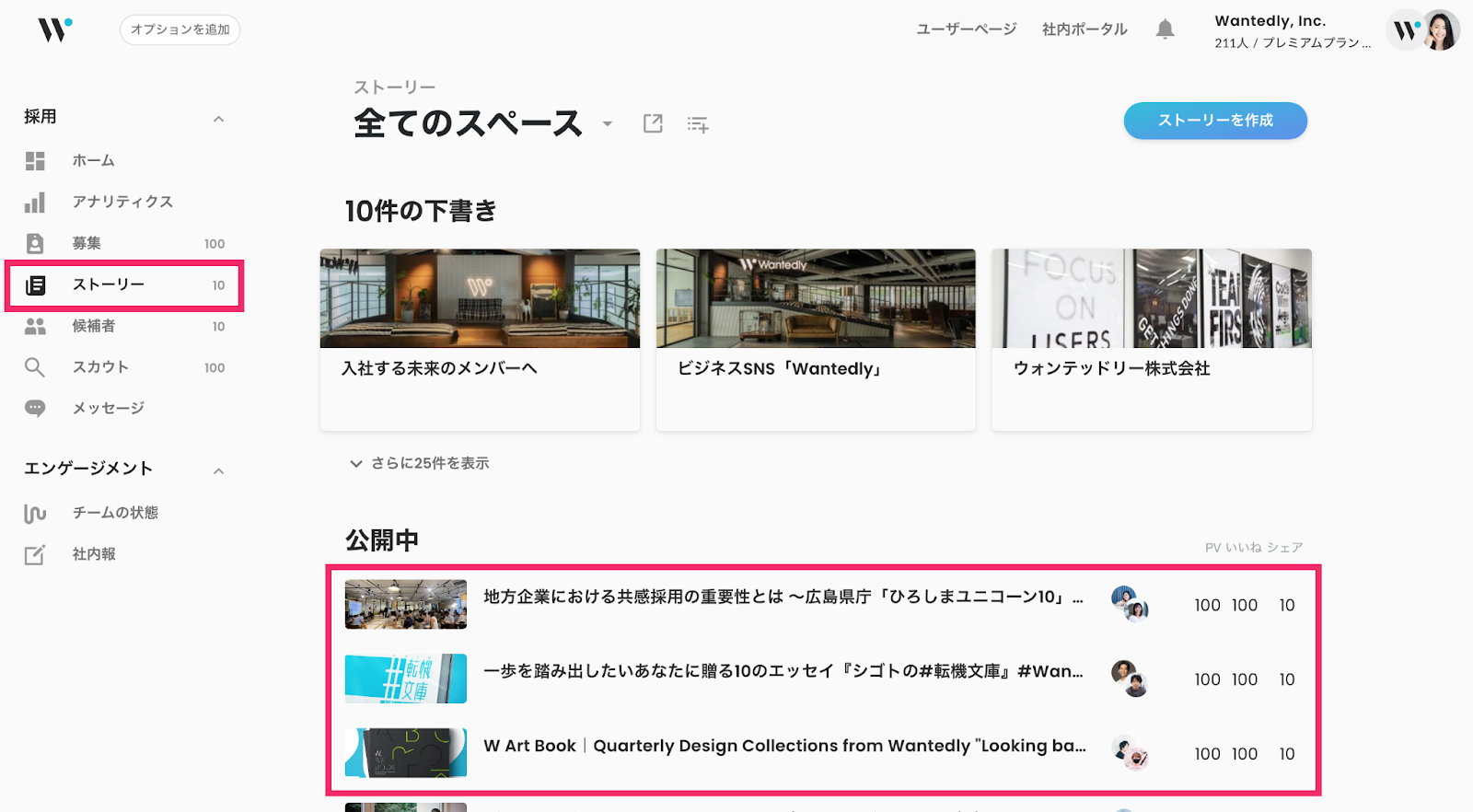The width and height of the screenshot is (1473, 812).
Task: Click the add-to-list icon beside the title
Action: coord(698,124)
